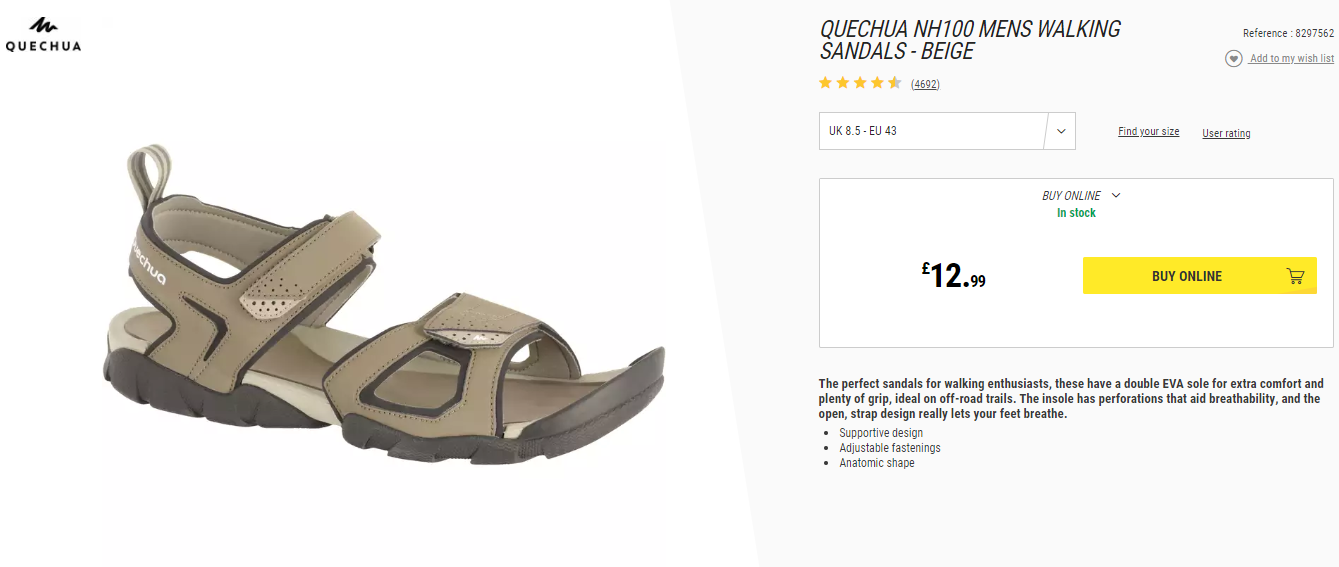The image size is (1339, 567).
Task: Expand the BUY ONLINE chevron above In stock
Action: click(x=1116, y=196)
